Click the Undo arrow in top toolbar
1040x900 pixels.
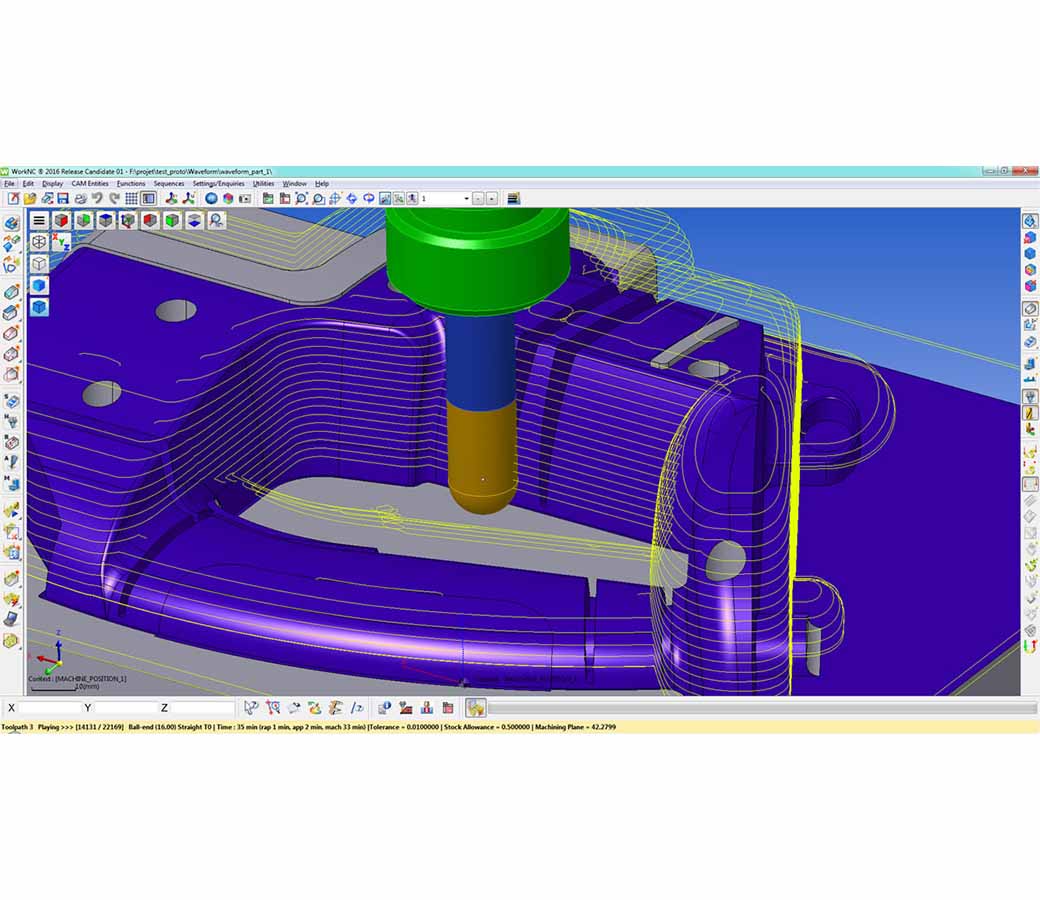(x=97, y=199)
